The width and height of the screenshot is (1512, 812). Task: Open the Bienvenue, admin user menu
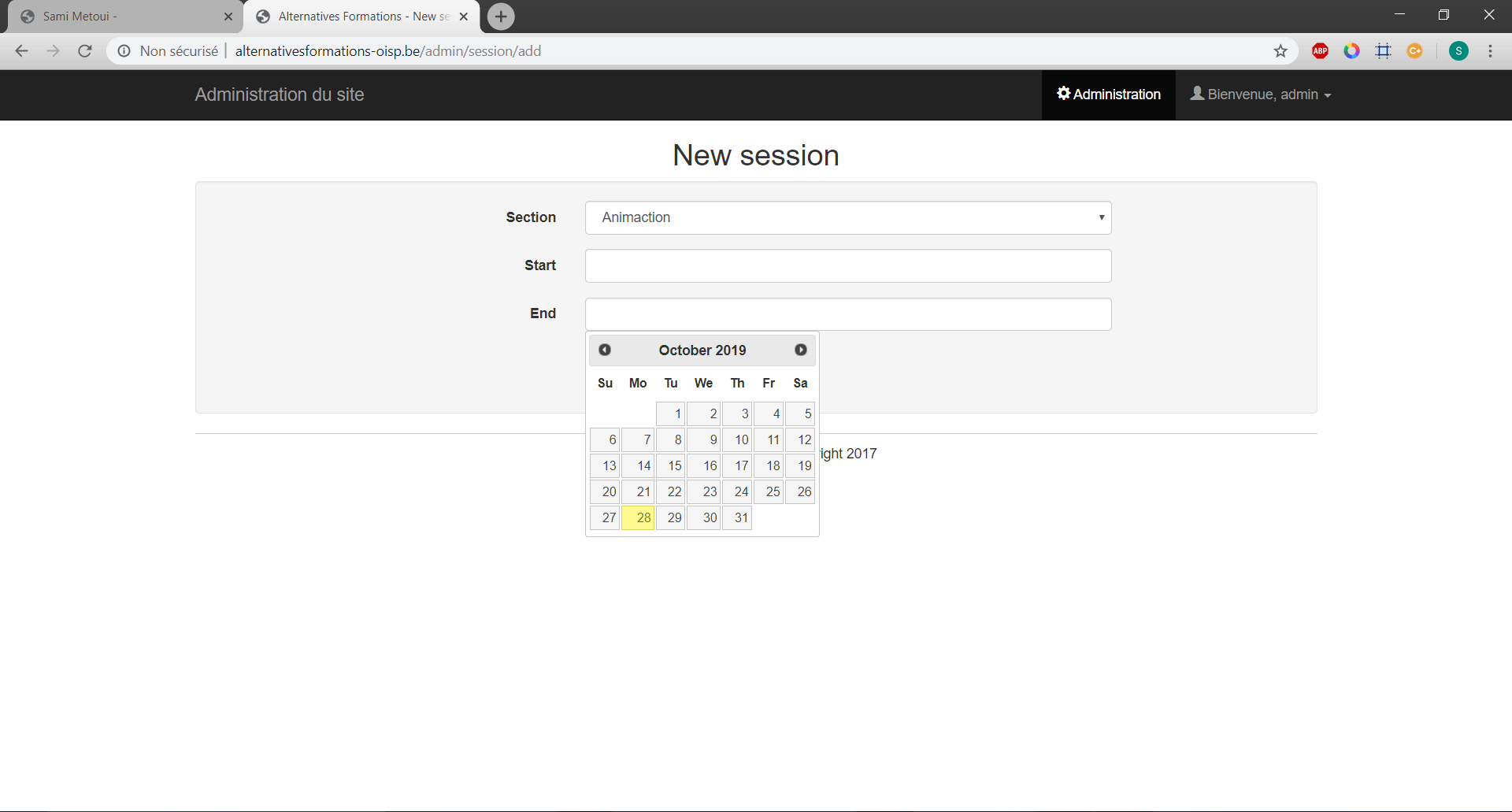[1261, 95]
